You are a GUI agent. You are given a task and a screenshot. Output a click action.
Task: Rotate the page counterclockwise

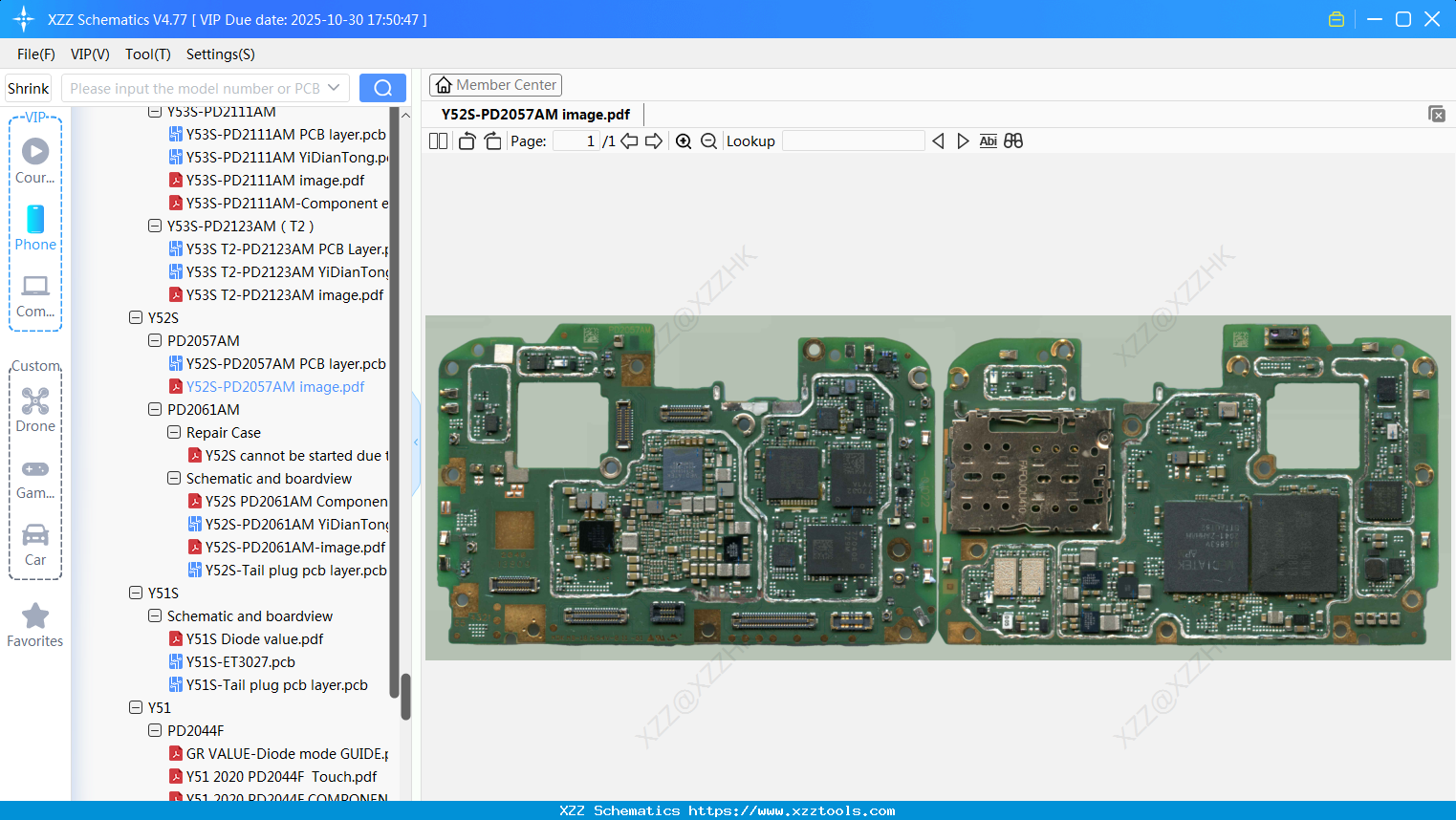pyautogui.click(x=467, y=141)
